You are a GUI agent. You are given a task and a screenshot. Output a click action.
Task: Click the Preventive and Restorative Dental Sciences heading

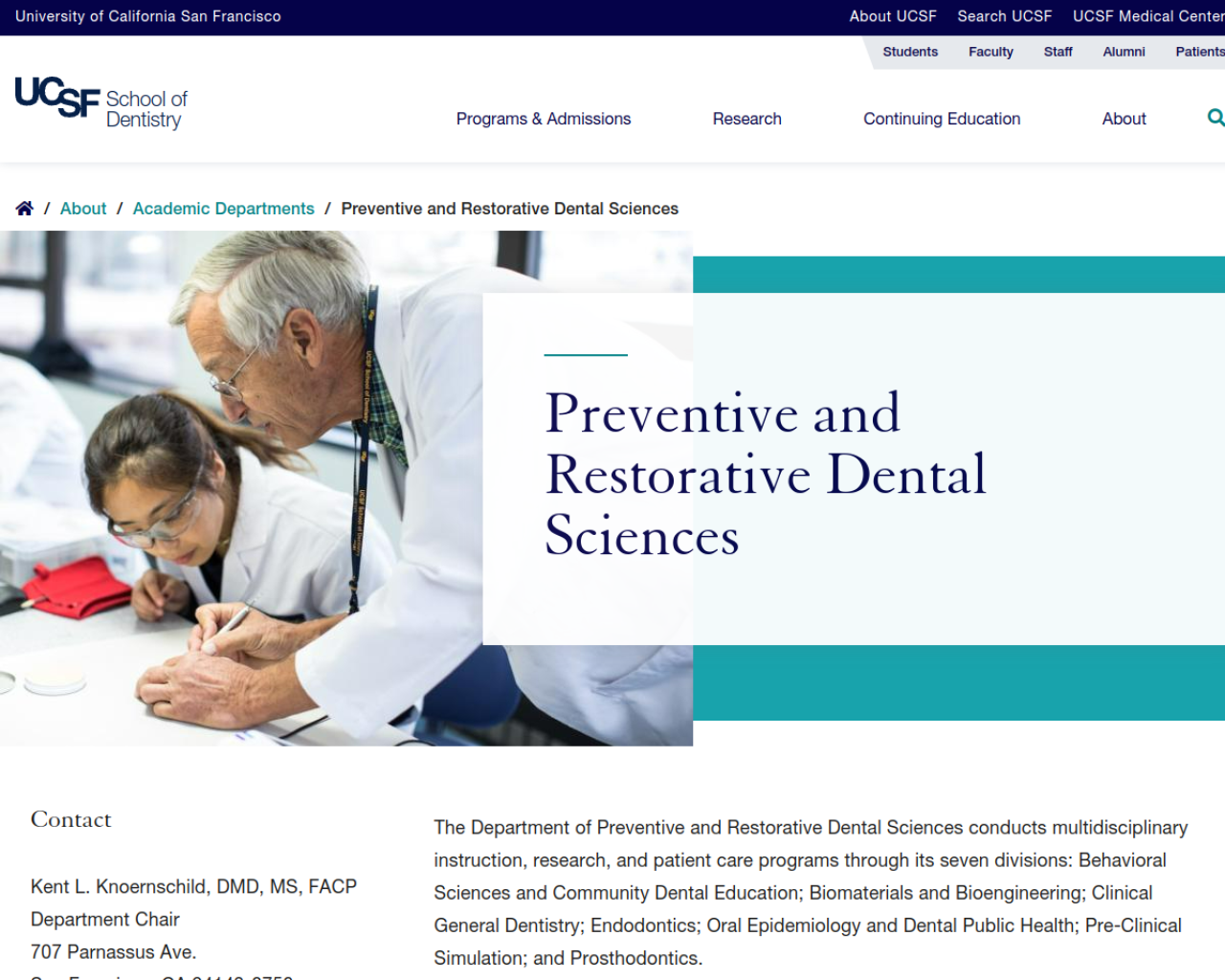pos(765,474)
